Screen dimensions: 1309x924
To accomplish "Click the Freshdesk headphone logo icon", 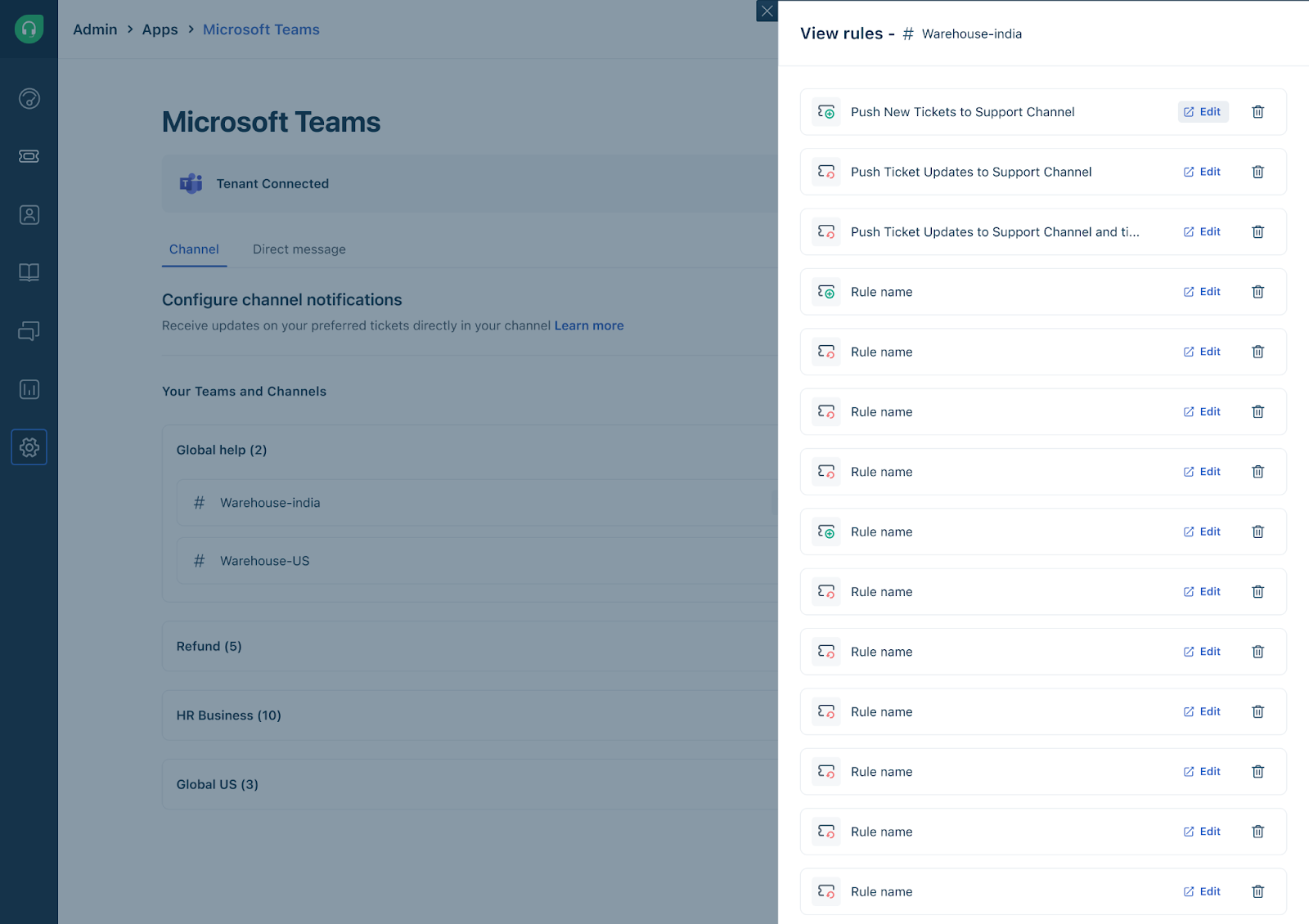I will [x=29, y=29].
